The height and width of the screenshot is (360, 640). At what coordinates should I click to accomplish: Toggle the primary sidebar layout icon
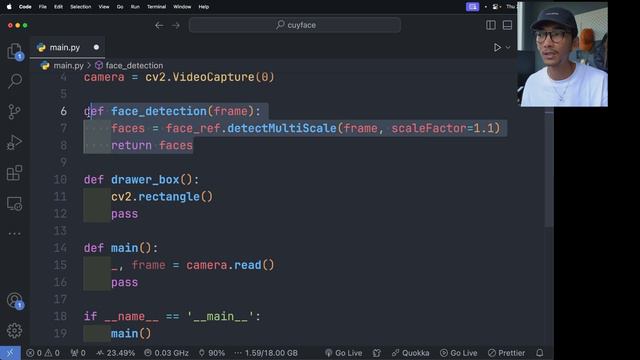491,25
